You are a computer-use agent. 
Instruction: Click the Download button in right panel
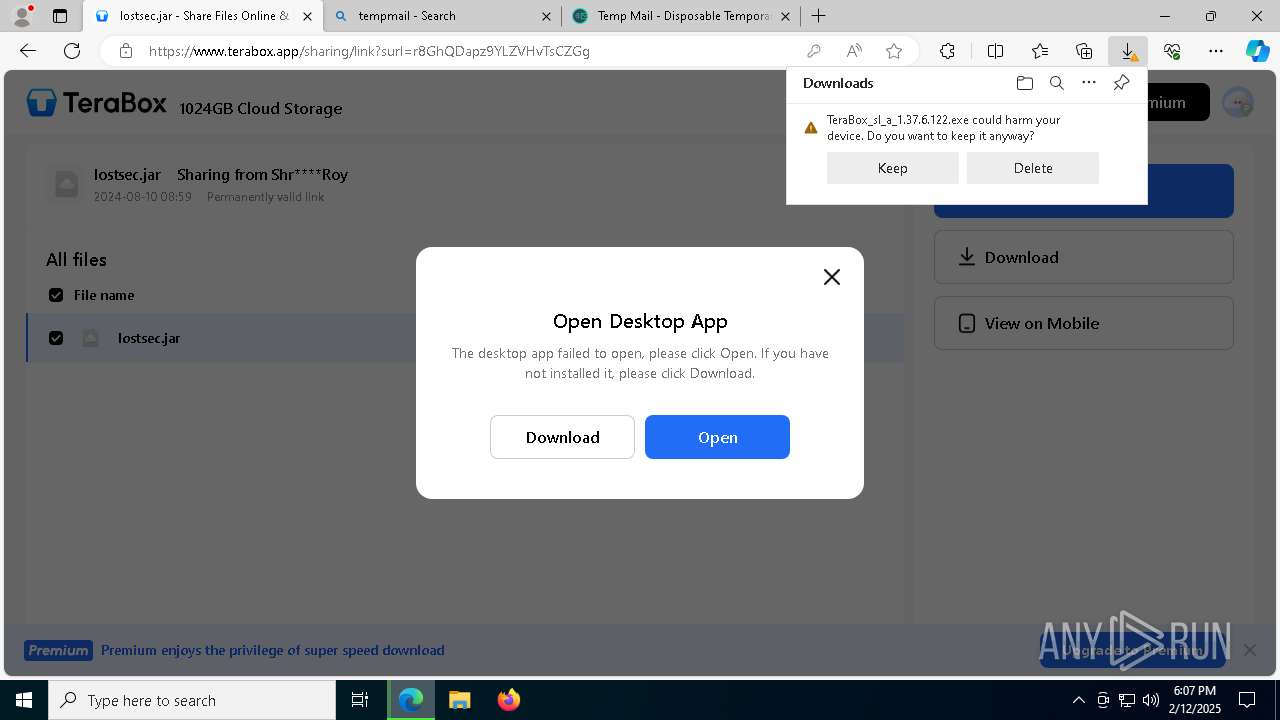1084,257
